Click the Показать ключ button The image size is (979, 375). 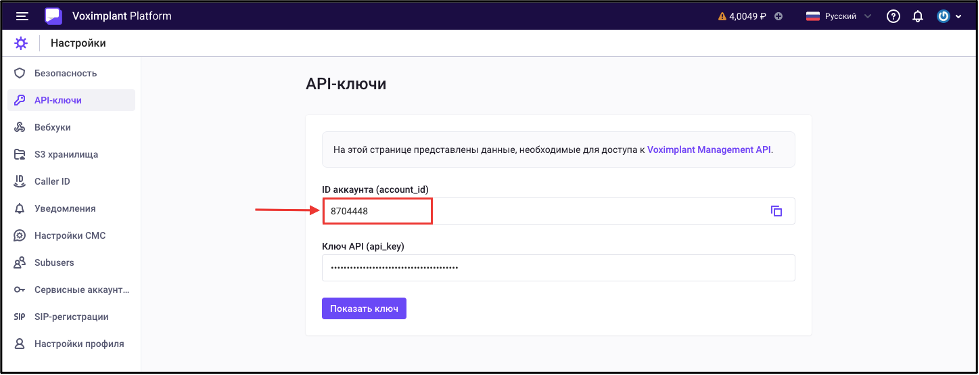364,308
